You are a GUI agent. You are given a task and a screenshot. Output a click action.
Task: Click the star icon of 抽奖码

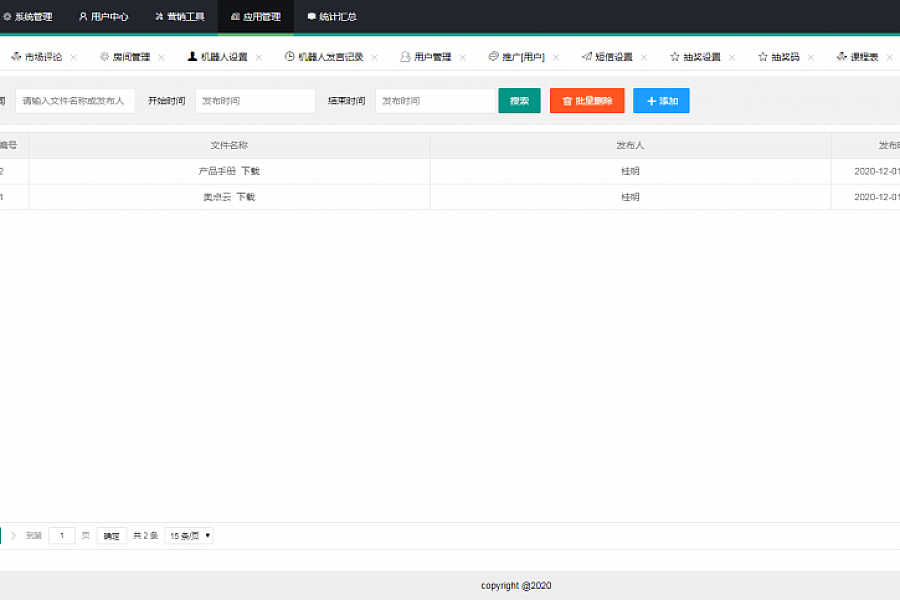coord(763,56)
